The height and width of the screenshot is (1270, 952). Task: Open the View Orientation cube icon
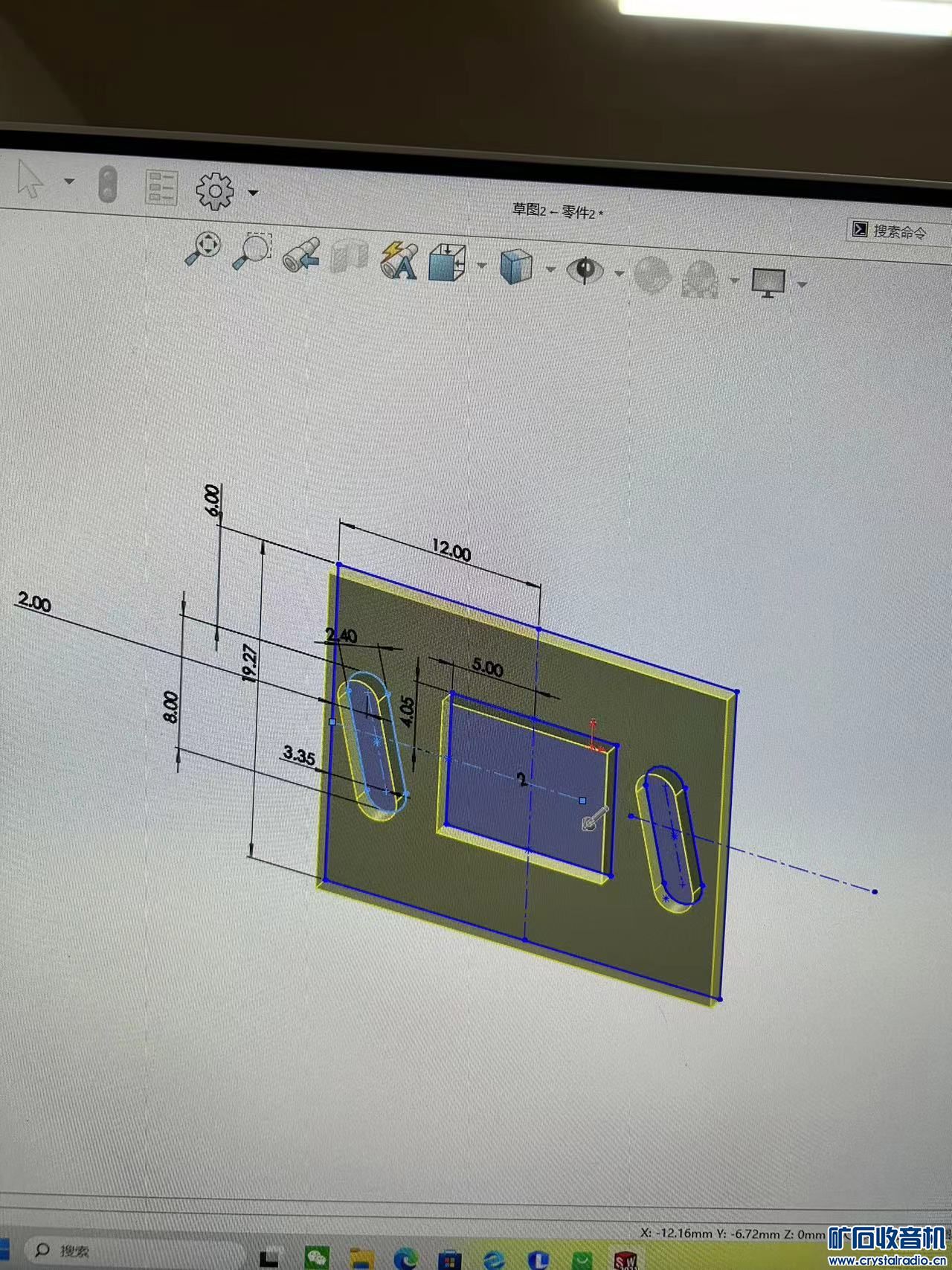[x=448, y=263]
